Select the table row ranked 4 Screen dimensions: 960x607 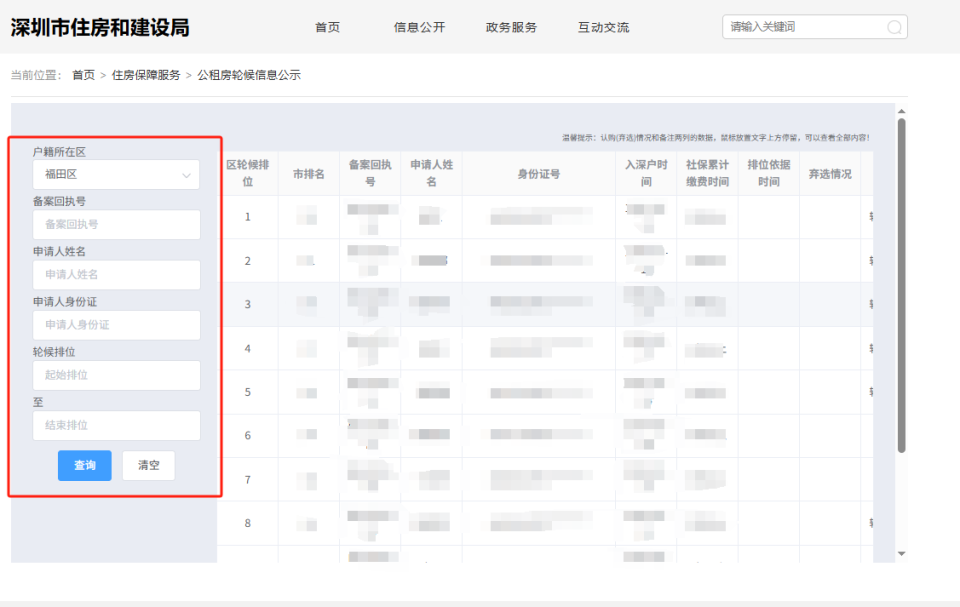545,349
